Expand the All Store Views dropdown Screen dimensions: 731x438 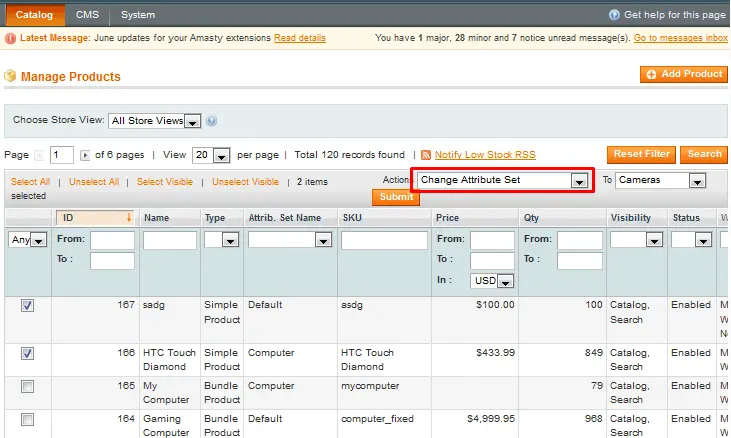click(154, 121)
